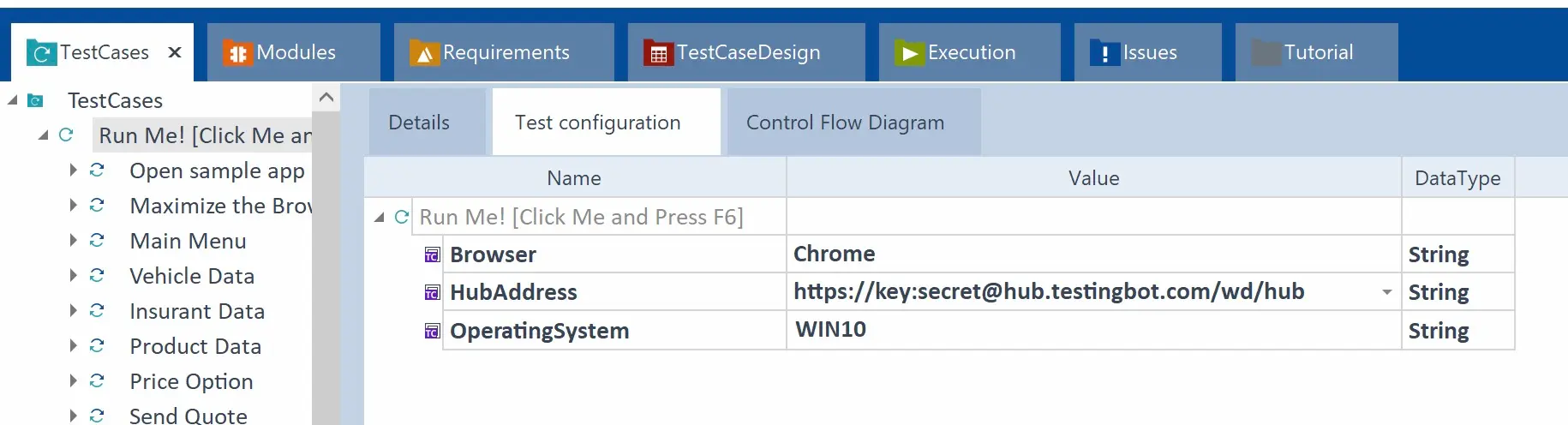
Task: Collapse the Run Me! row in configuration table
Action: pyautogui.click(x=379, y=218)
